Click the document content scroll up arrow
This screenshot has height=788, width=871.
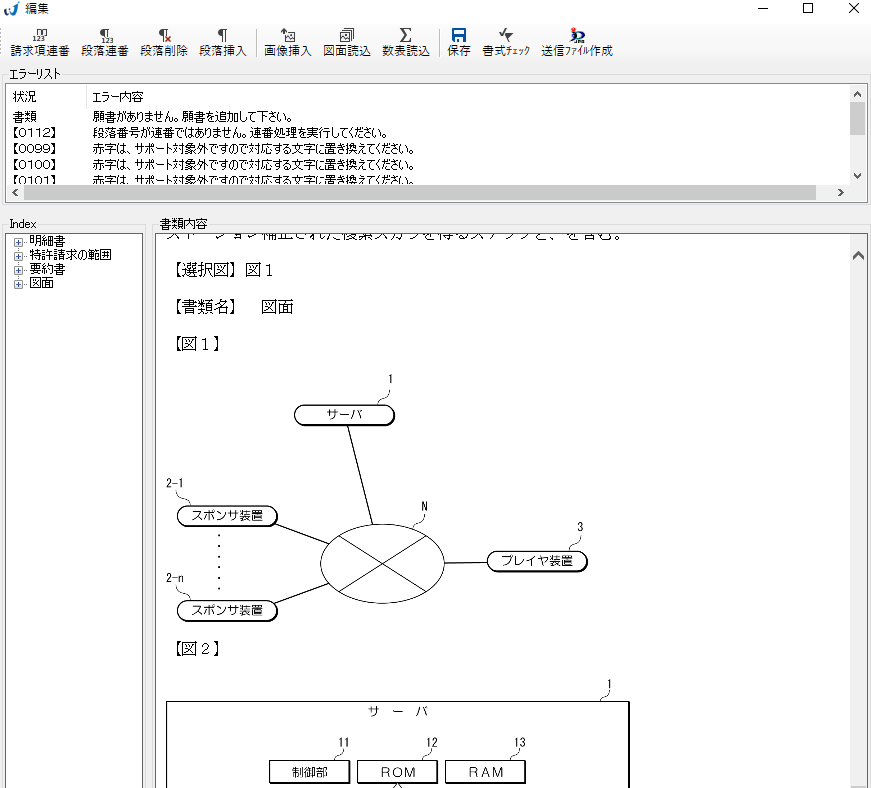coord(857,256)
